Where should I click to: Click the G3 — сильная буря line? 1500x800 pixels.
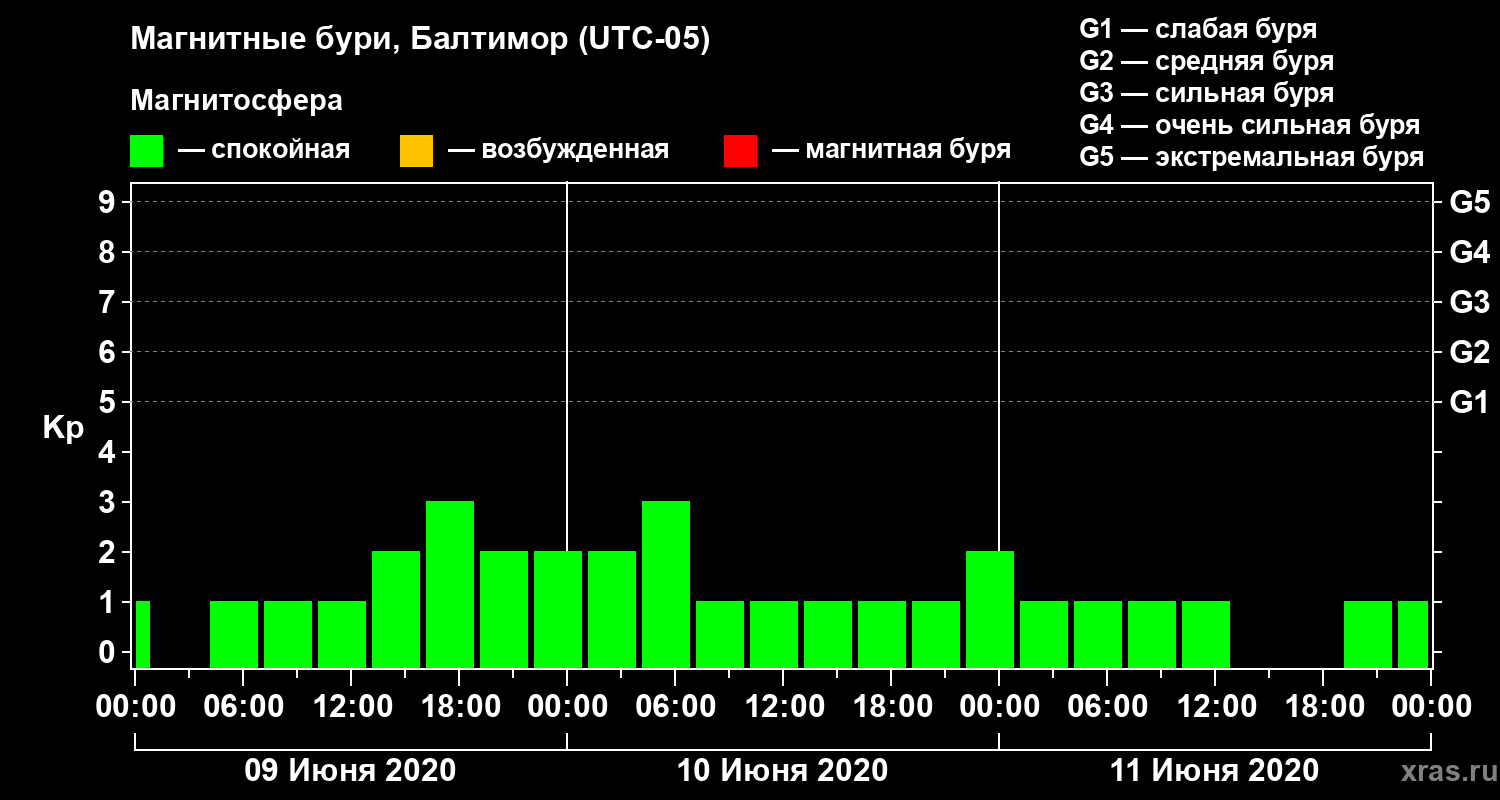click(1206, 93)
